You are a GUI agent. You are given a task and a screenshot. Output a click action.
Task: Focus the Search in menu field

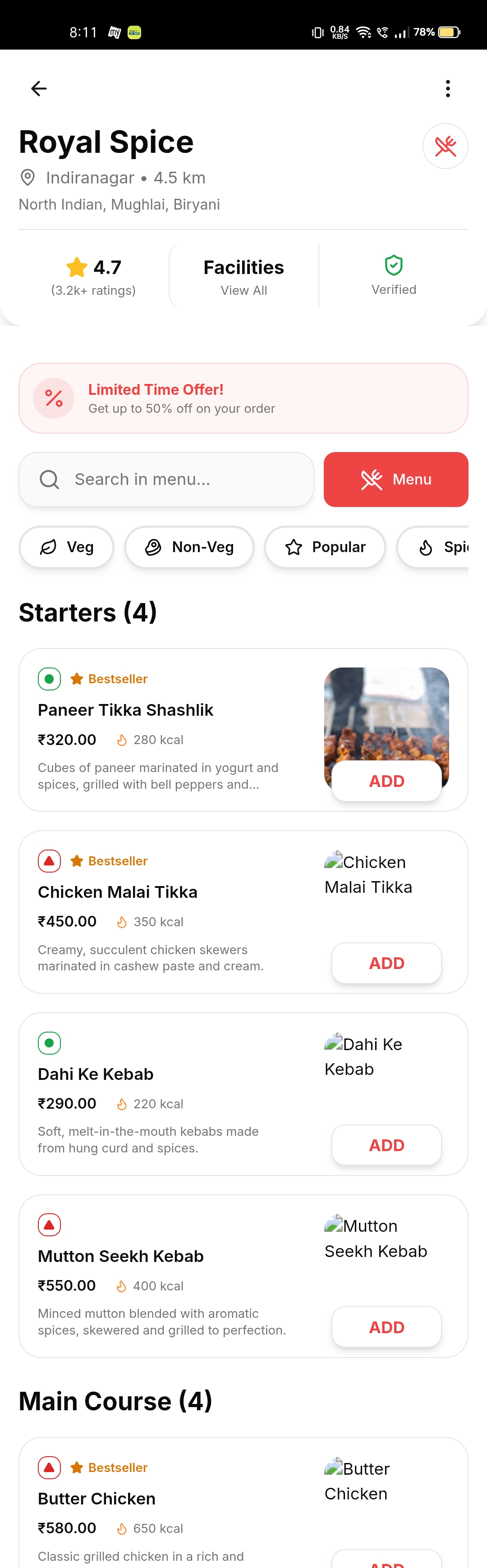(183, 480)
